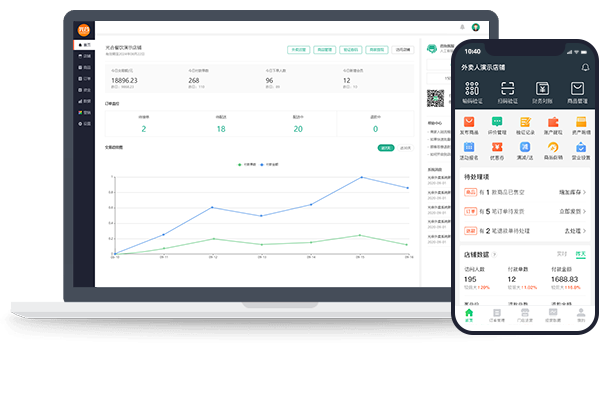The image size is (600, 400).
Task: Open the shop (店铺) item in laptop sidebar
Action: point(84,56)
